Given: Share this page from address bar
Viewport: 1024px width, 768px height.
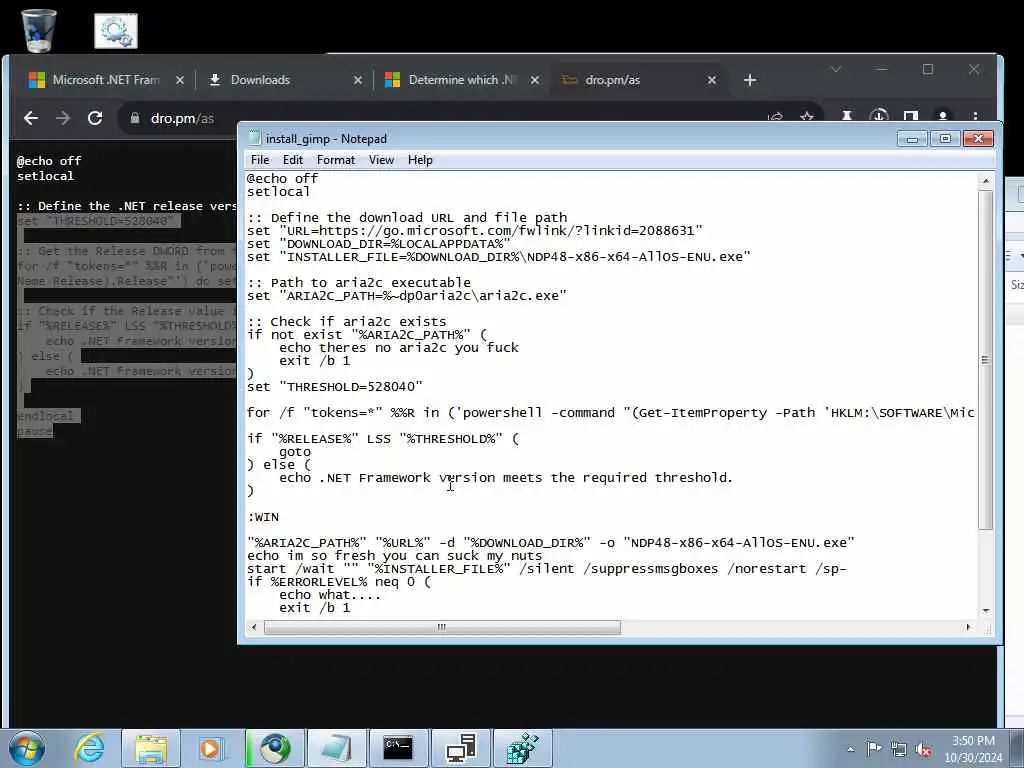Looking at the screenshot, I should pyautogui.click(x=775, y=117).
